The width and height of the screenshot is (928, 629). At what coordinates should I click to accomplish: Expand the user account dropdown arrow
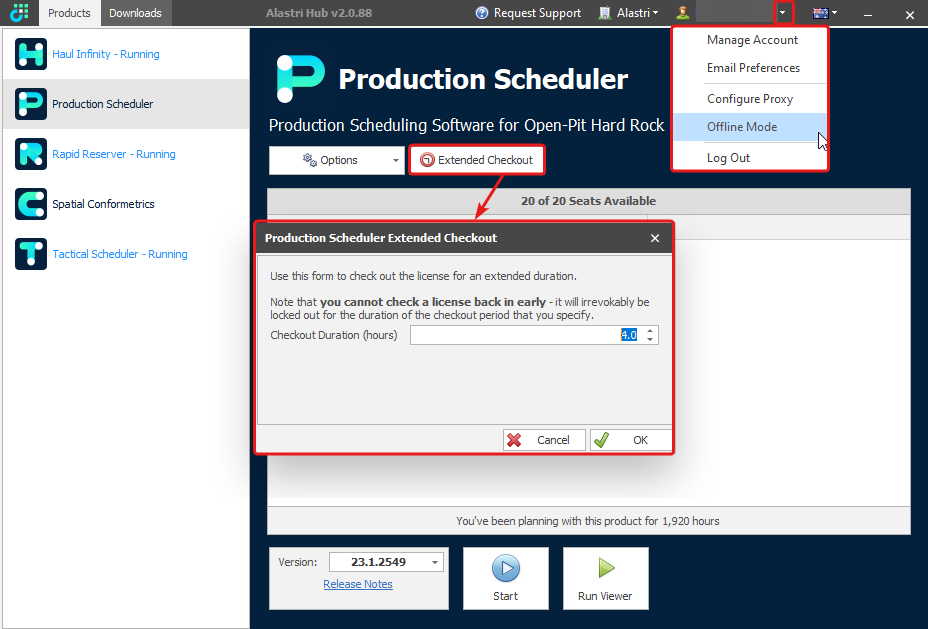tap(782, 12)
